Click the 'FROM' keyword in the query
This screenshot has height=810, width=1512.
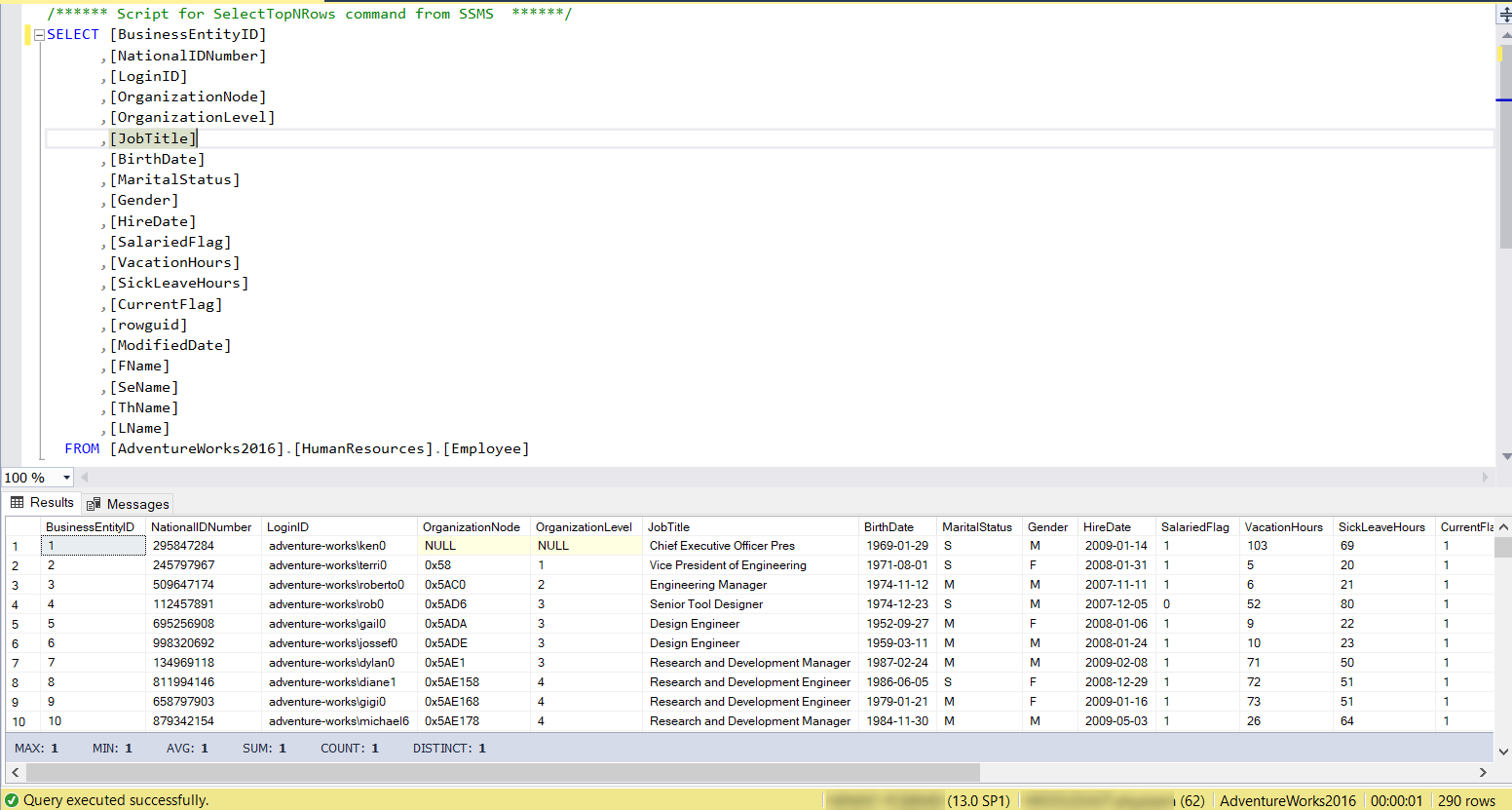pyautogui.click(x=82, y=449)
